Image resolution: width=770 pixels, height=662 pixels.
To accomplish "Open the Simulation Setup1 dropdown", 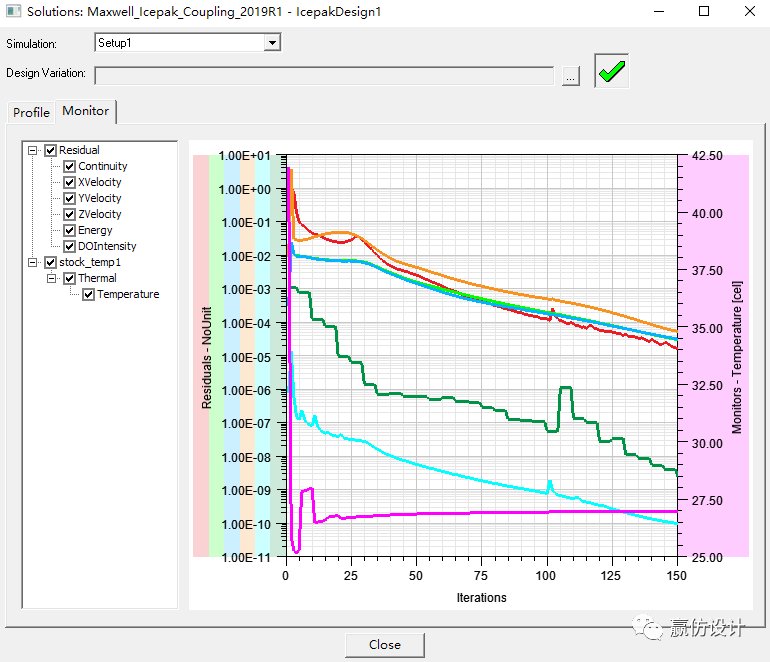I will point(271,43).
